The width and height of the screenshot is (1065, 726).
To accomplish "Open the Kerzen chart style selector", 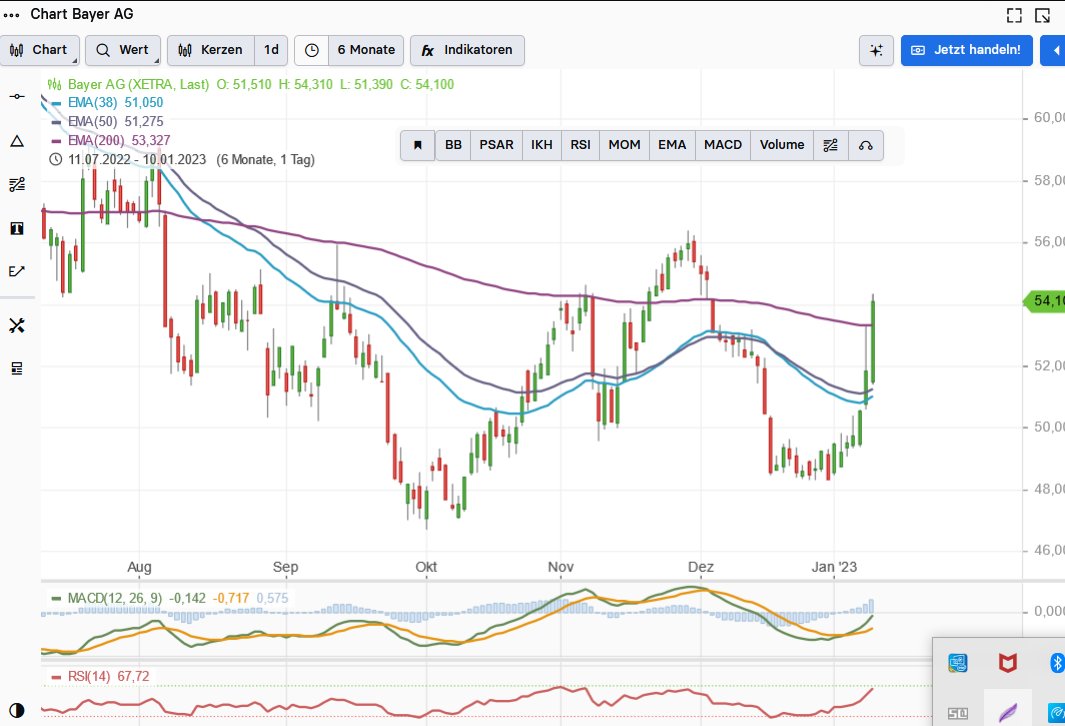I will (211, 50).
